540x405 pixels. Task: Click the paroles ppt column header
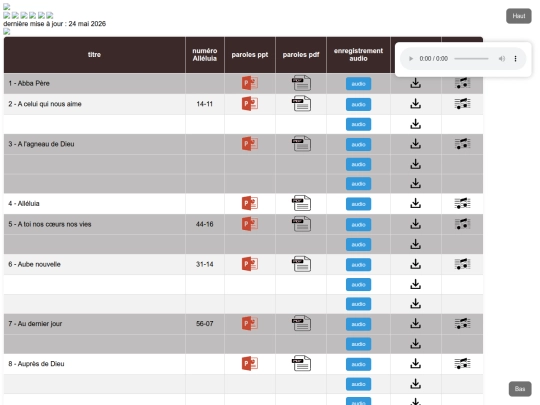point(250,55)
